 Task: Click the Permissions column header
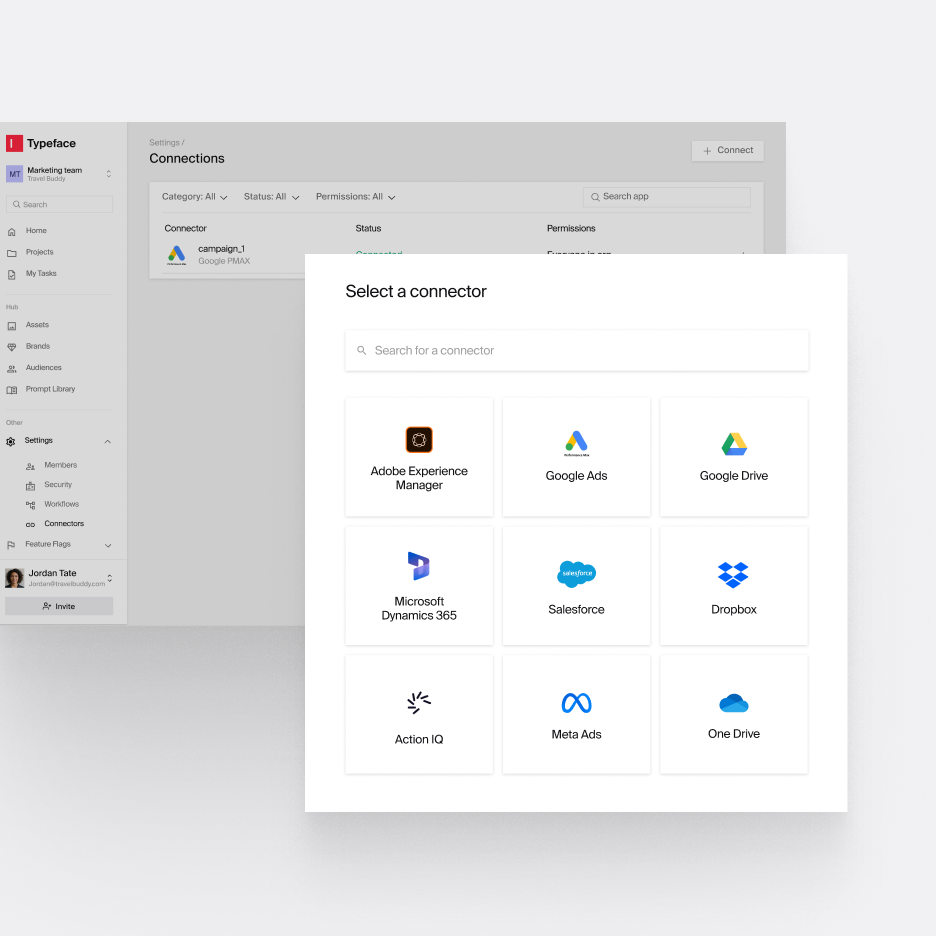tap(571, 229)
